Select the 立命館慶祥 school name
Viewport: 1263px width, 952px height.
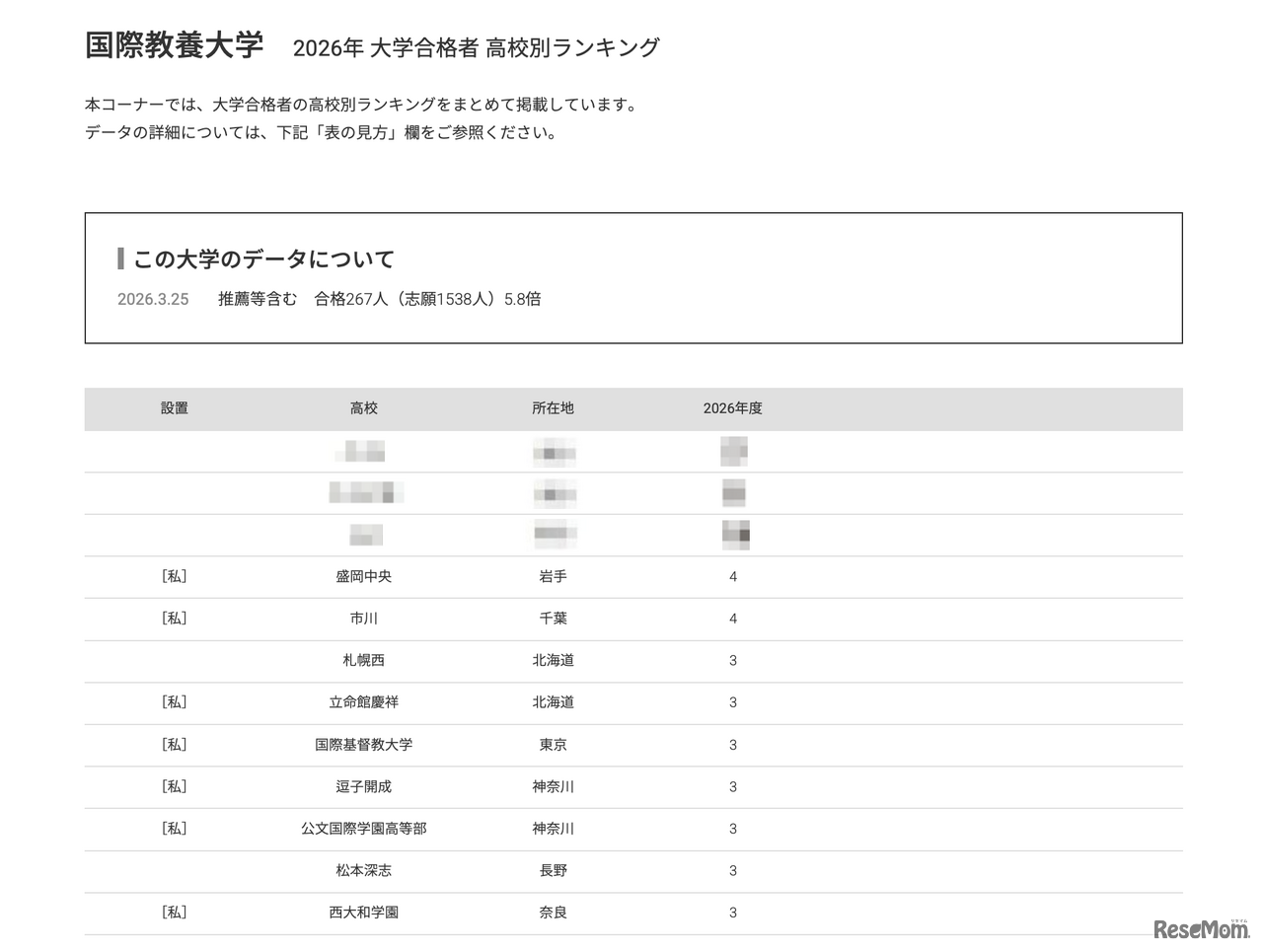click(364, 702)
